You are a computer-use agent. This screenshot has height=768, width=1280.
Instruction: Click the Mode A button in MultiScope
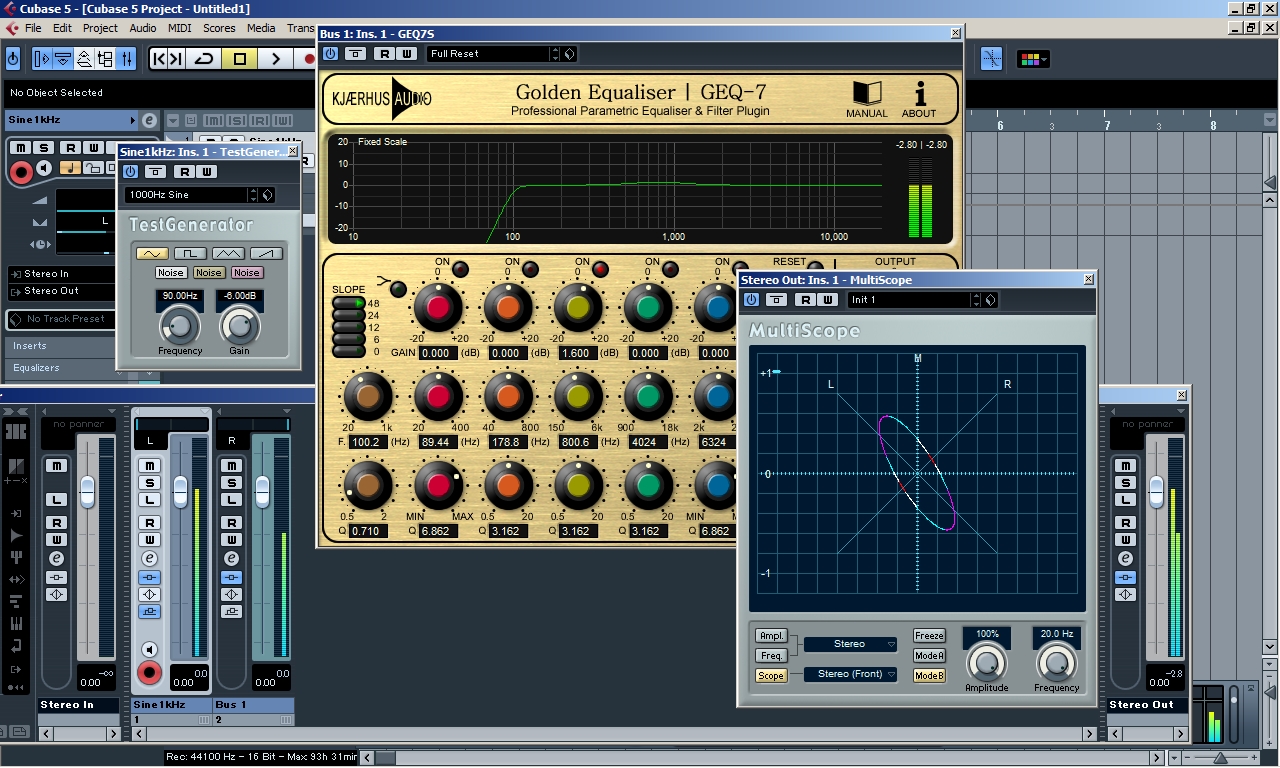tap(930, 656)
